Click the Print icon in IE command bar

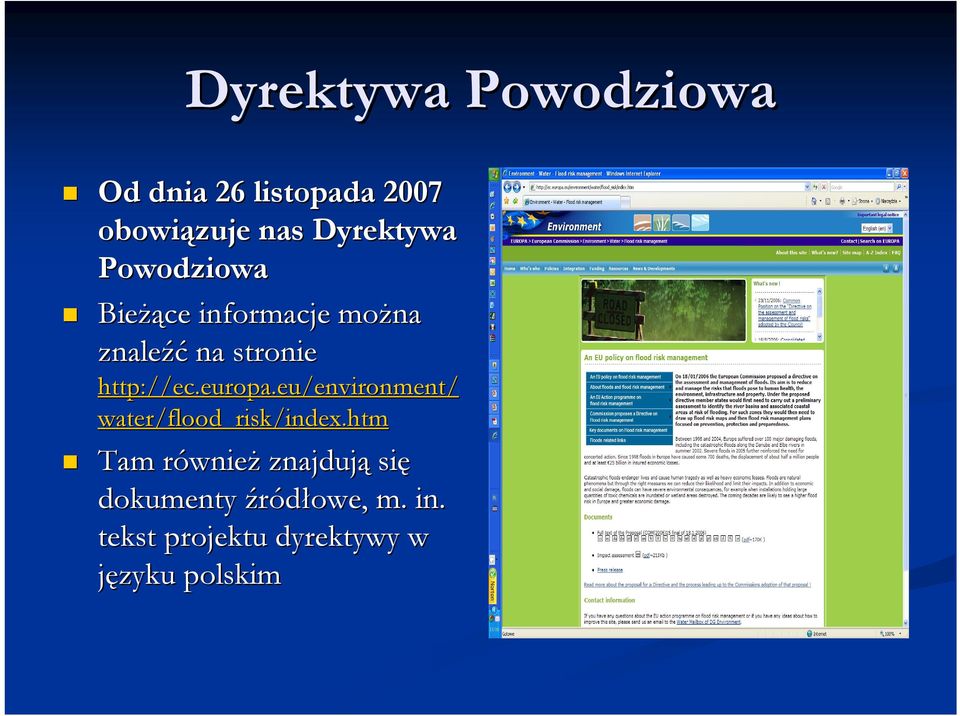[x=842, y=201]
